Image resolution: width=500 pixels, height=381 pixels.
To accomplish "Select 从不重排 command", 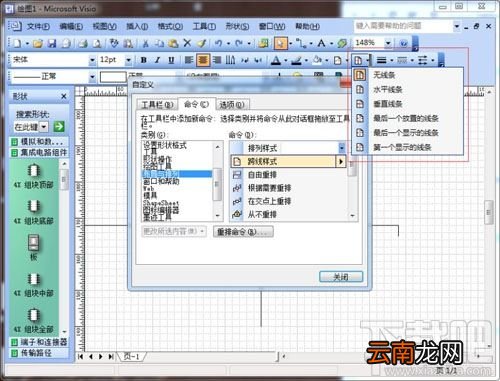I will pyautogui.click(x=289, y=214).
